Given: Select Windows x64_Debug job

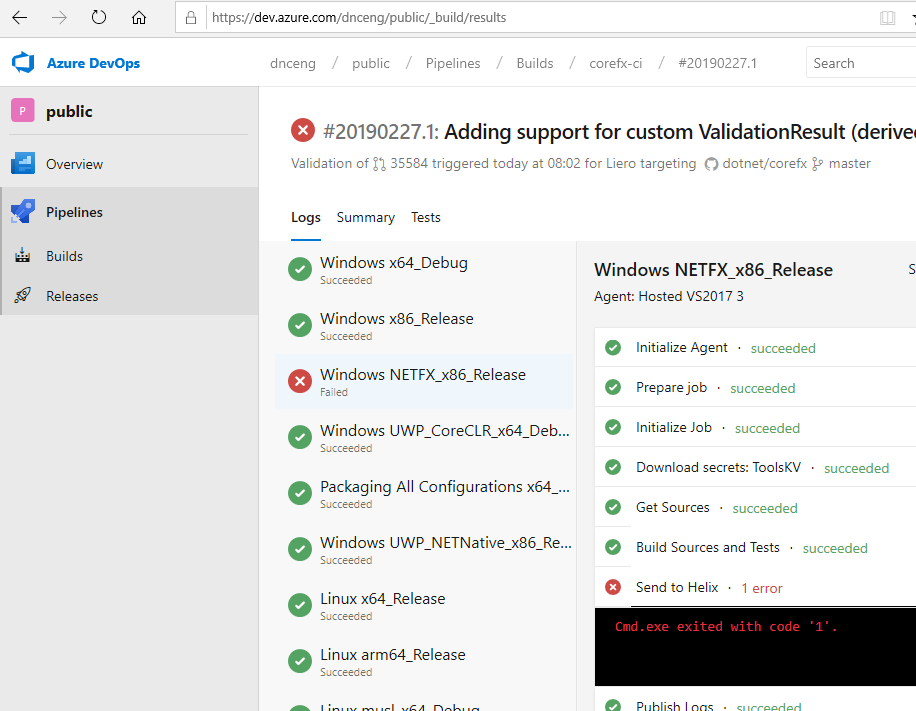Looking at the screenshot, I should [x=424, y=269].
